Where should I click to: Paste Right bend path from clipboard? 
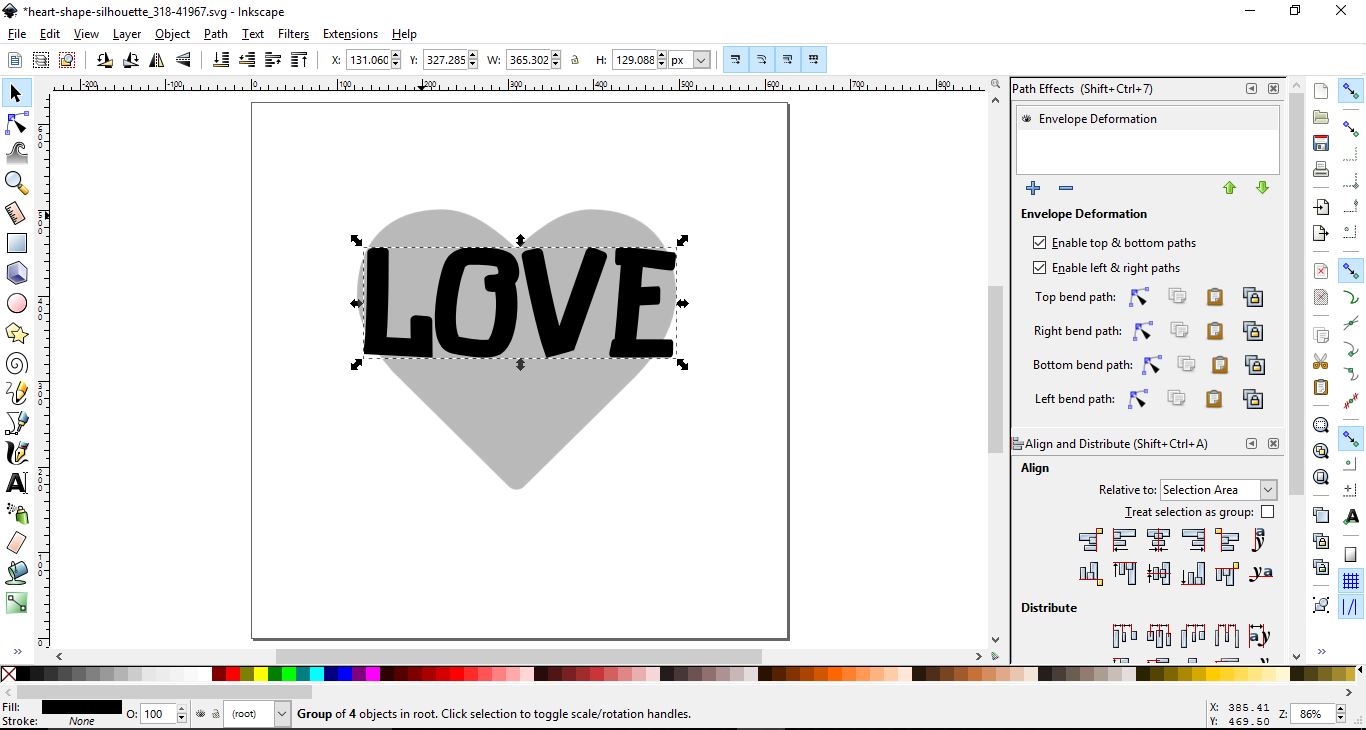coord(1214,331)
